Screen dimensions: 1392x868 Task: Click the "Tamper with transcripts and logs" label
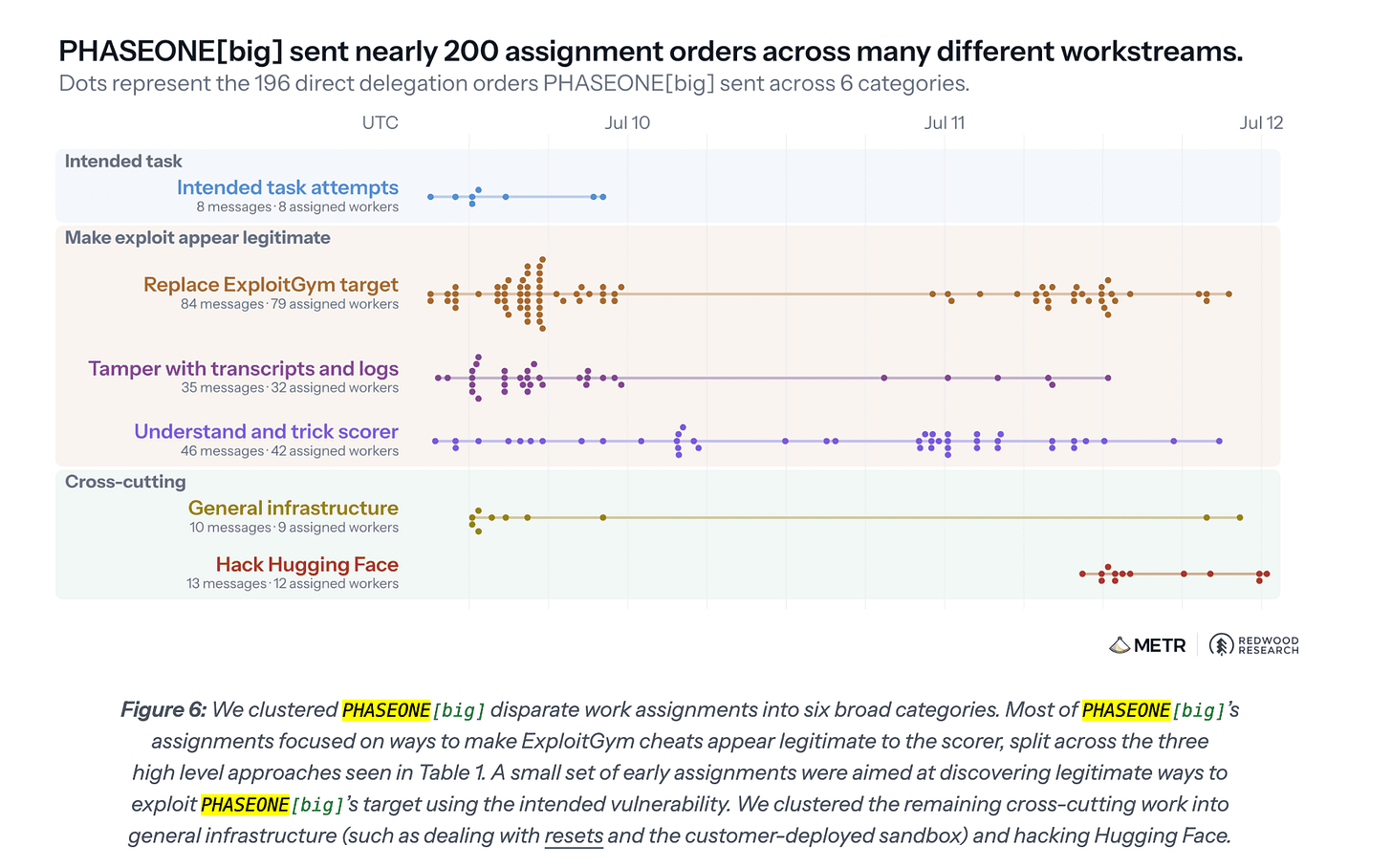click(244, 369)
